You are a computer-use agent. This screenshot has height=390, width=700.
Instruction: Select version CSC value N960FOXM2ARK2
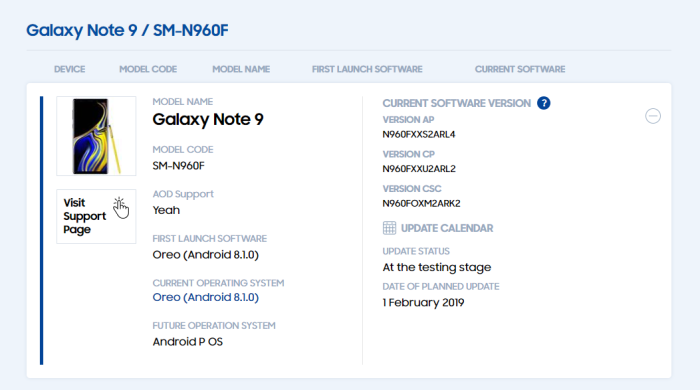tap(421, 203)
